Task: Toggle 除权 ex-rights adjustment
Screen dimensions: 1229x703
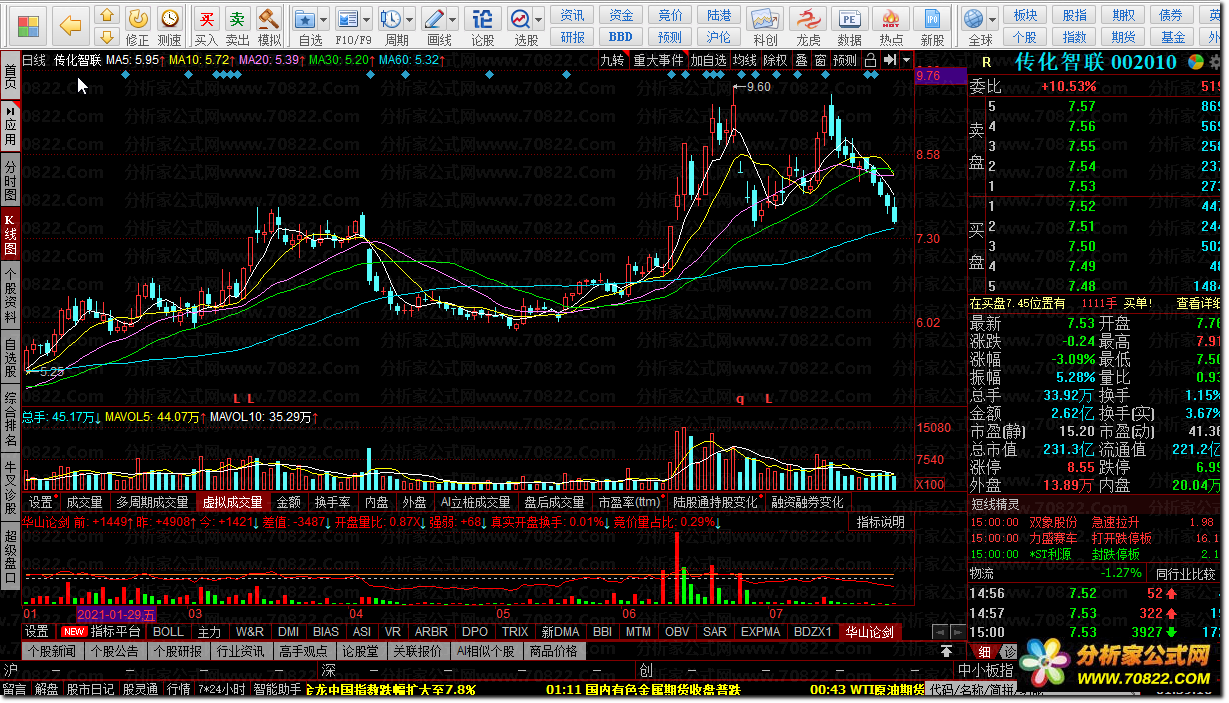Action: (775, 60)
